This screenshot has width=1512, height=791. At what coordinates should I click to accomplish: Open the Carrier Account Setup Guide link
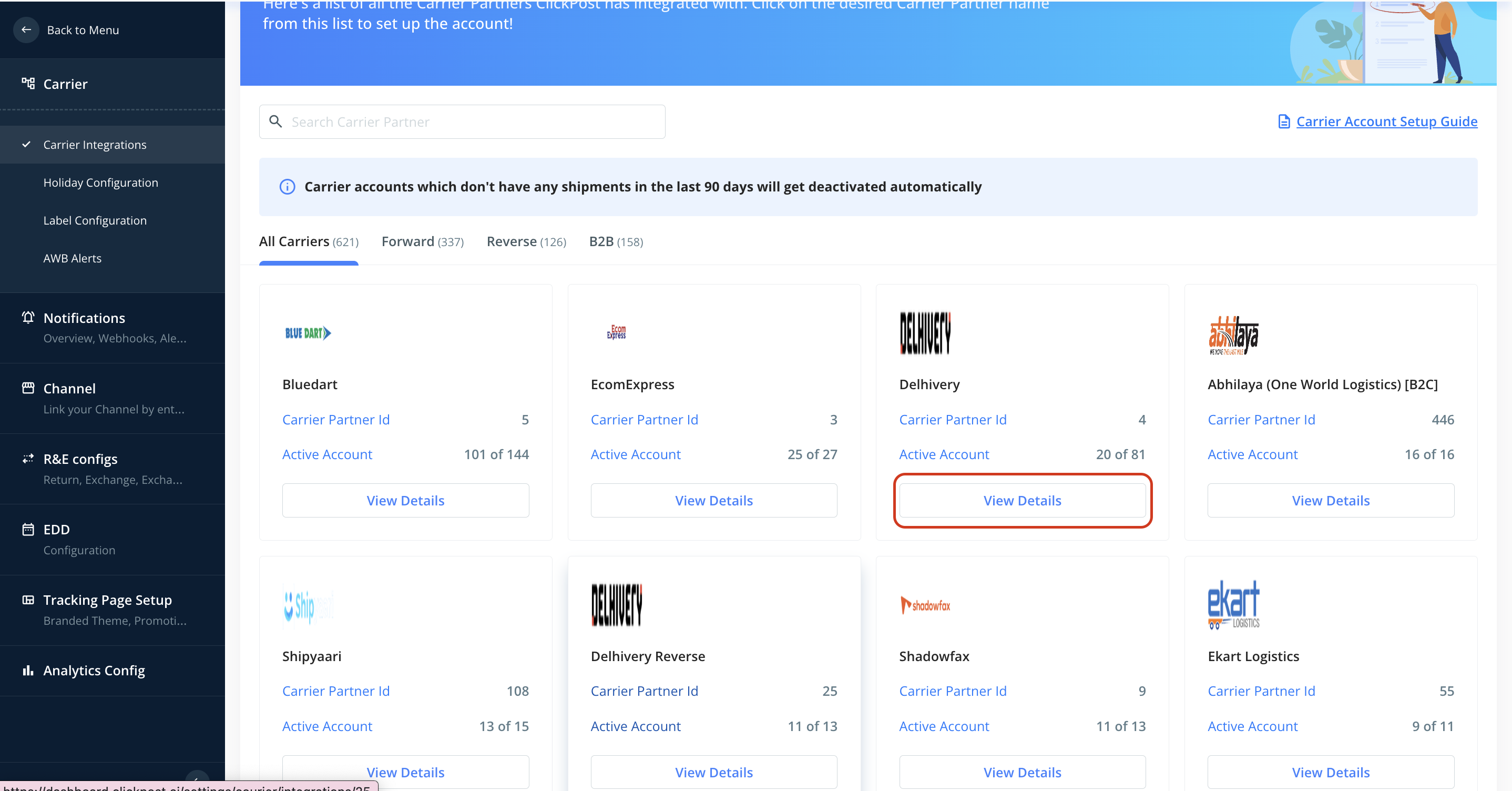[1386, 121]
